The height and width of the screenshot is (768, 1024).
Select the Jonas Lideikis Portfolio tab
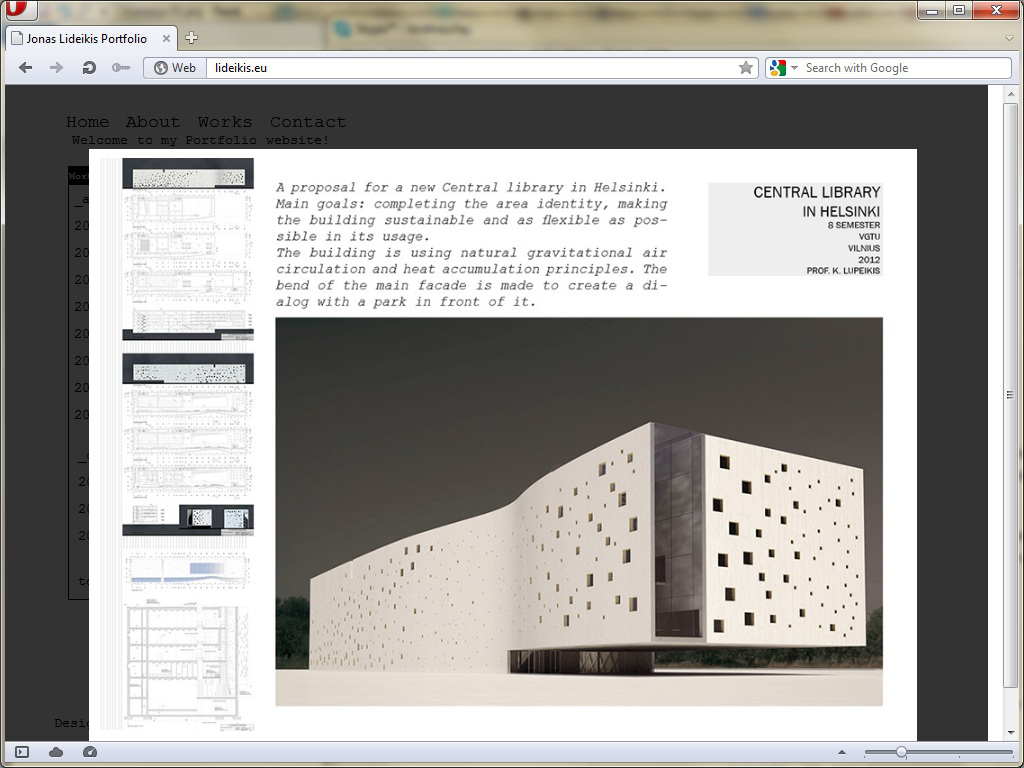[x=87, y=38]
